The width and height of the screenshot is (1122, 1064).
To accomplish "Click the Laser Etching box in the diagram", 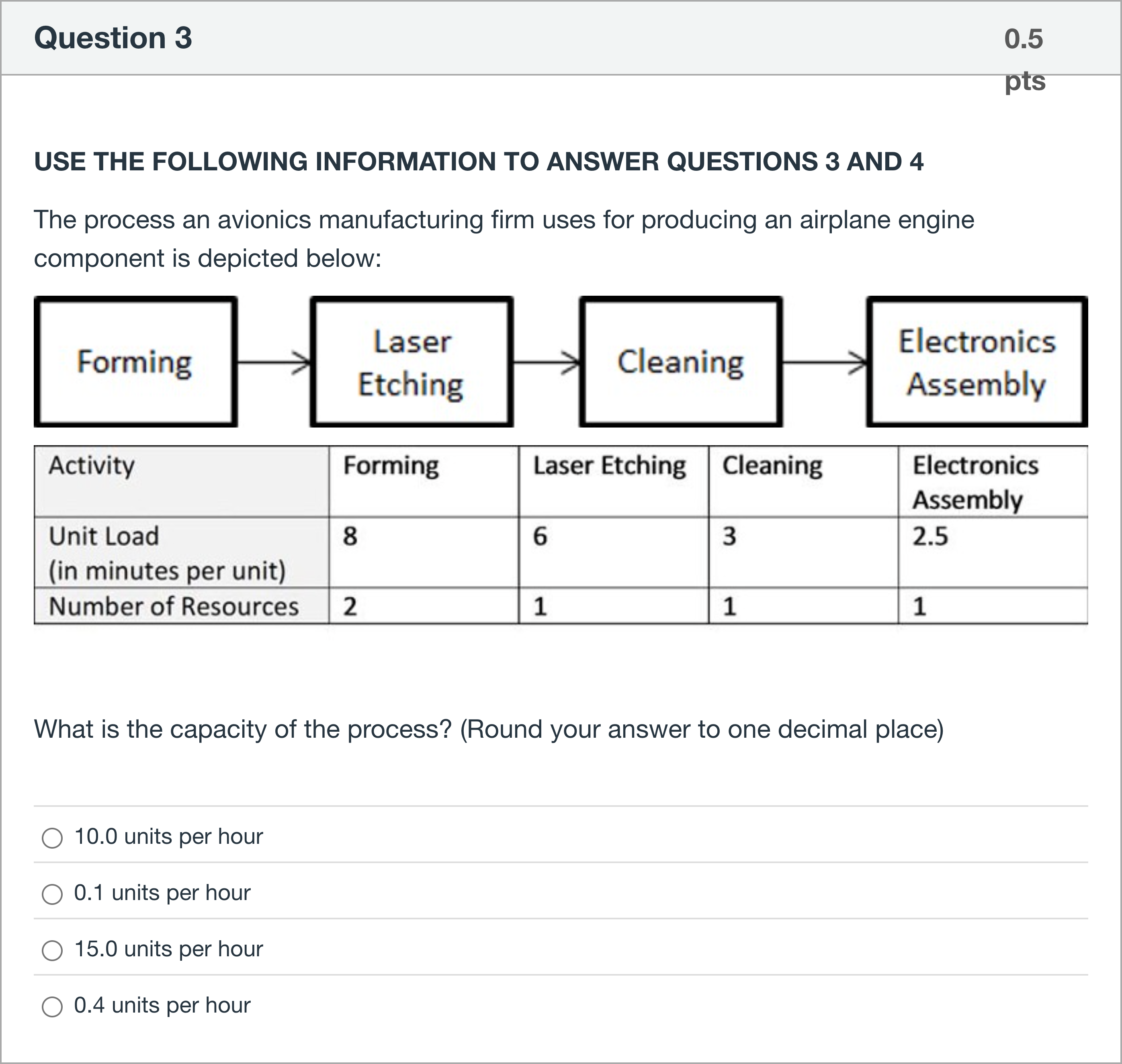I will tap(412, 361).
